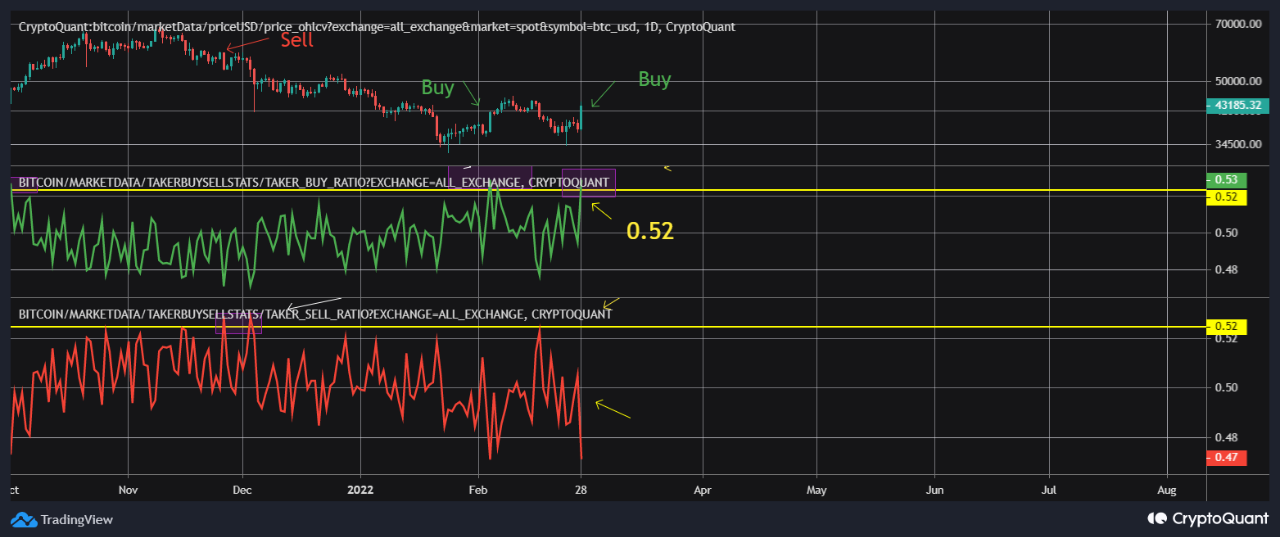Image resolution: width=1280 pixels, height=537 pixels.
Task: Click the large yellow 0.52 annotation text
Action: tap(650, 232)
